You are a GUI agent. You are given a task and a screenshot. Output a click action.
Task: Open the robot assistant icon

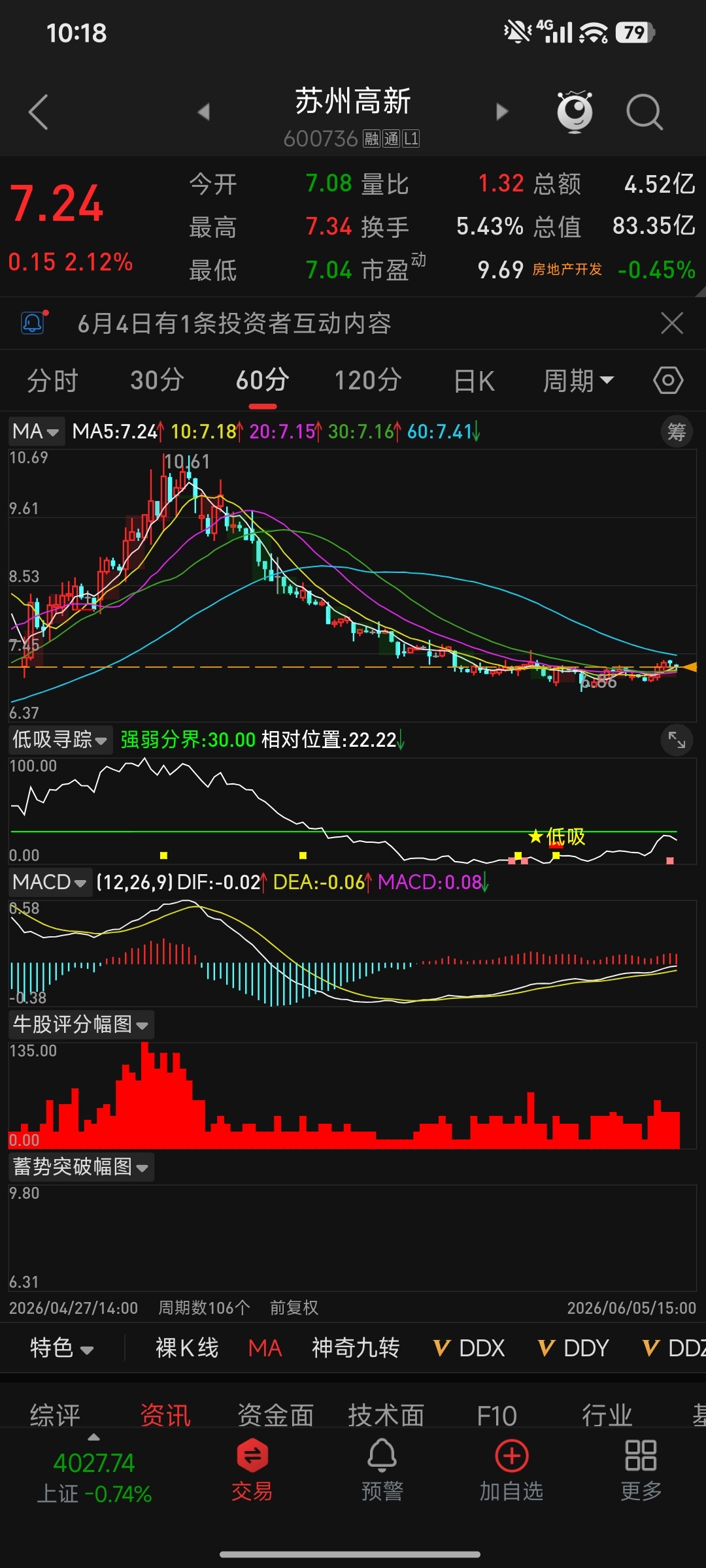[x=575, y=112]
